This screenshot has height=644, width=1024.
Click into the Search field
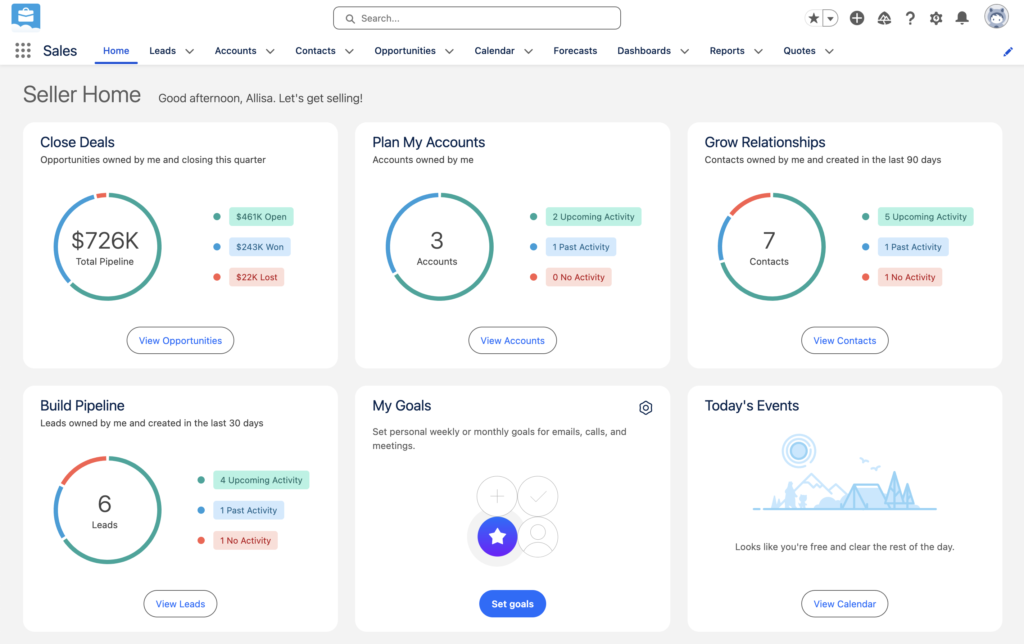476,18
